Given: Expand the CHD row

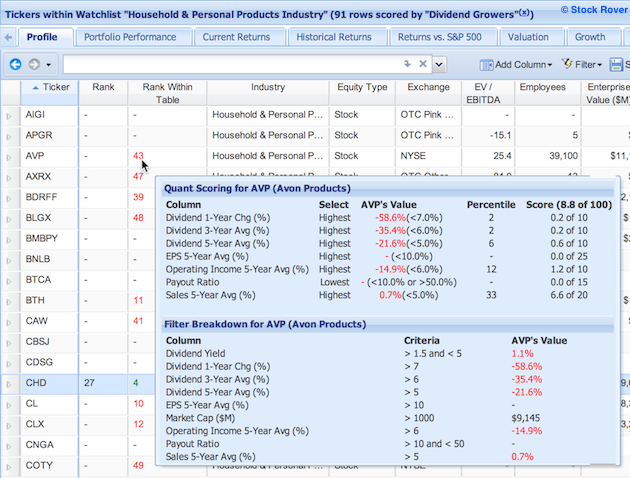Looking at the screenshot, I should [9, 384].
